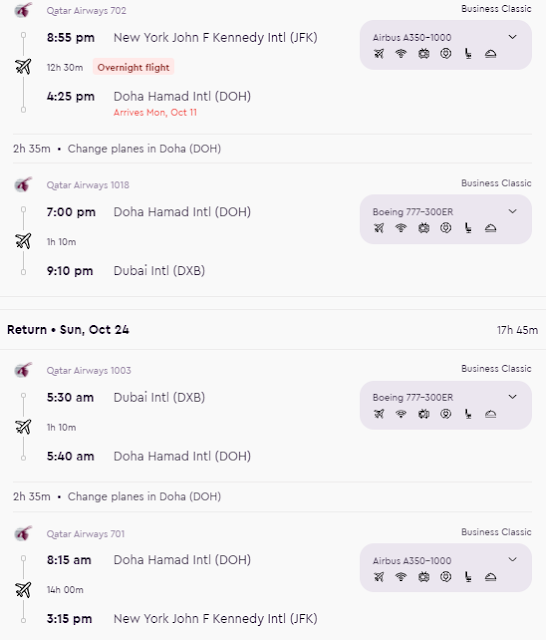Click the Return Sun, Oct 24 header
The image size is (546, 640).
[x=68, y=329]
